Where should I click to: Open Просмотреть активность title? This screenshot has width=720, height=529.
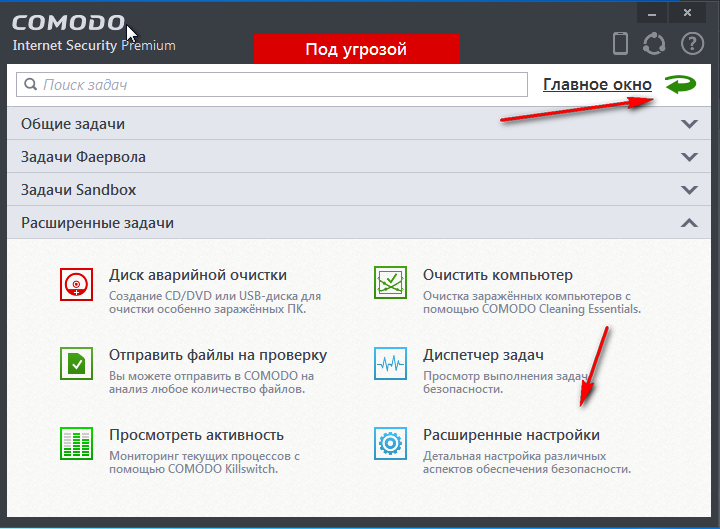click(197, 435)
